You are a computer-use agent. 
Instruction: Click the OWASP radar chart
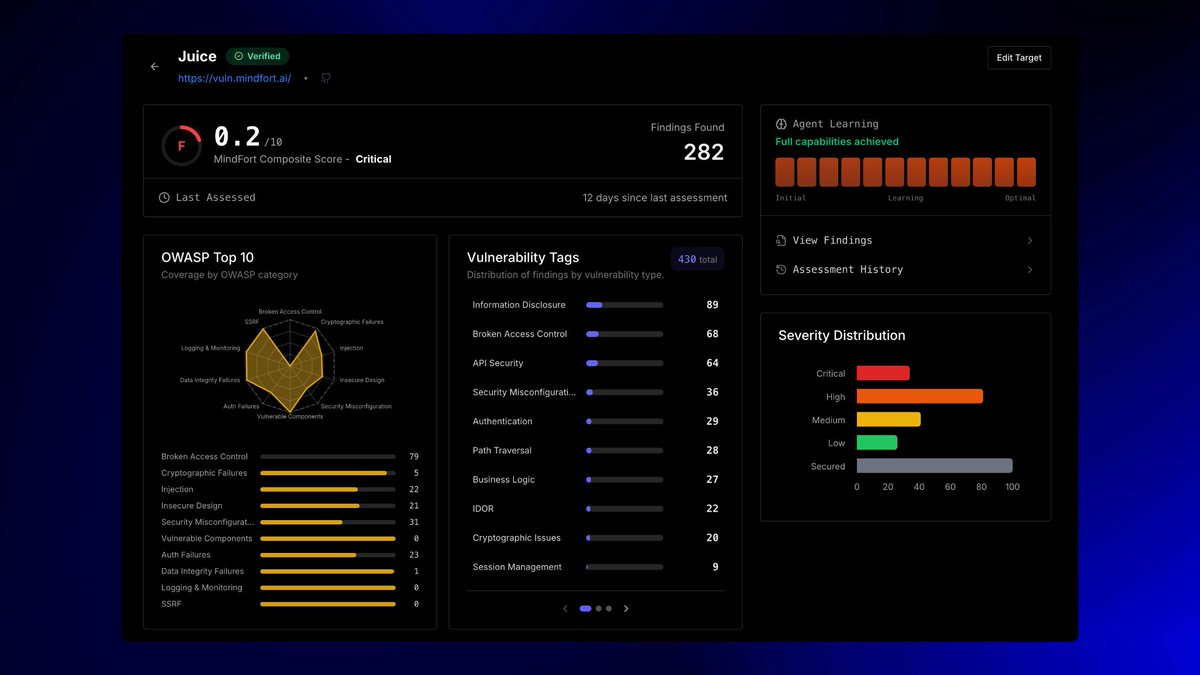pyautogui.click(x=290, y=364)
